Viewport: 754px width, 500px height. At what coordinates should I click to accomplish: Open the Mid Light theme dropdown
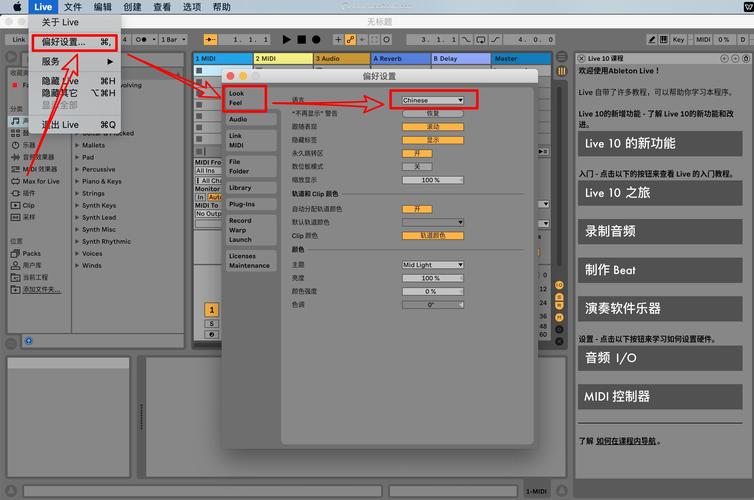point(433,265)
